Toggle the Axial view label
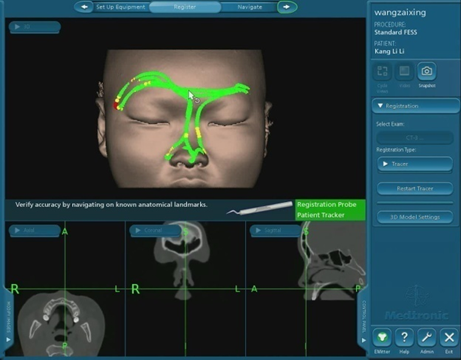Screen dimensions: 461x360 [x=35, y=230]
